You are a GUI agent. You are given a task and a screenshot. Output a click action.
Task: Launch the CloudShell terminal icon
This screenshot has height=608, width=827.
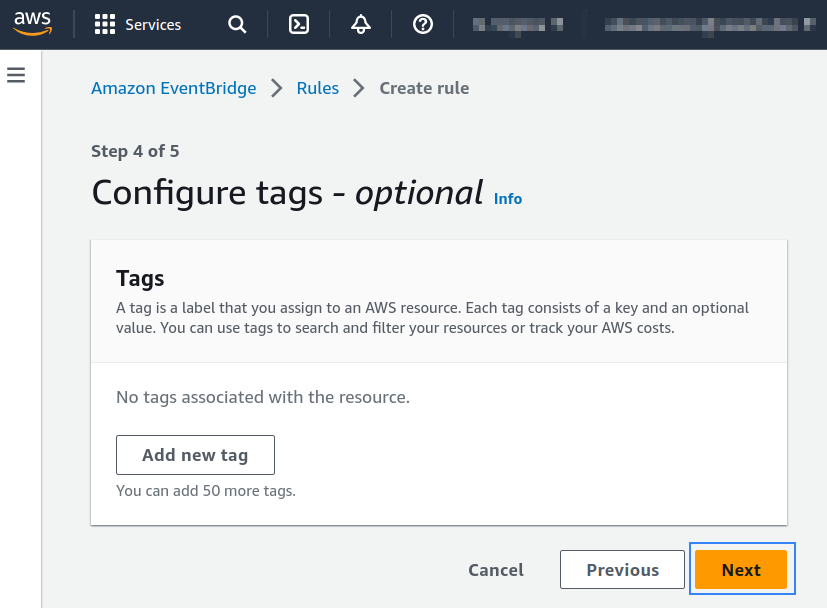click(299, 24)
